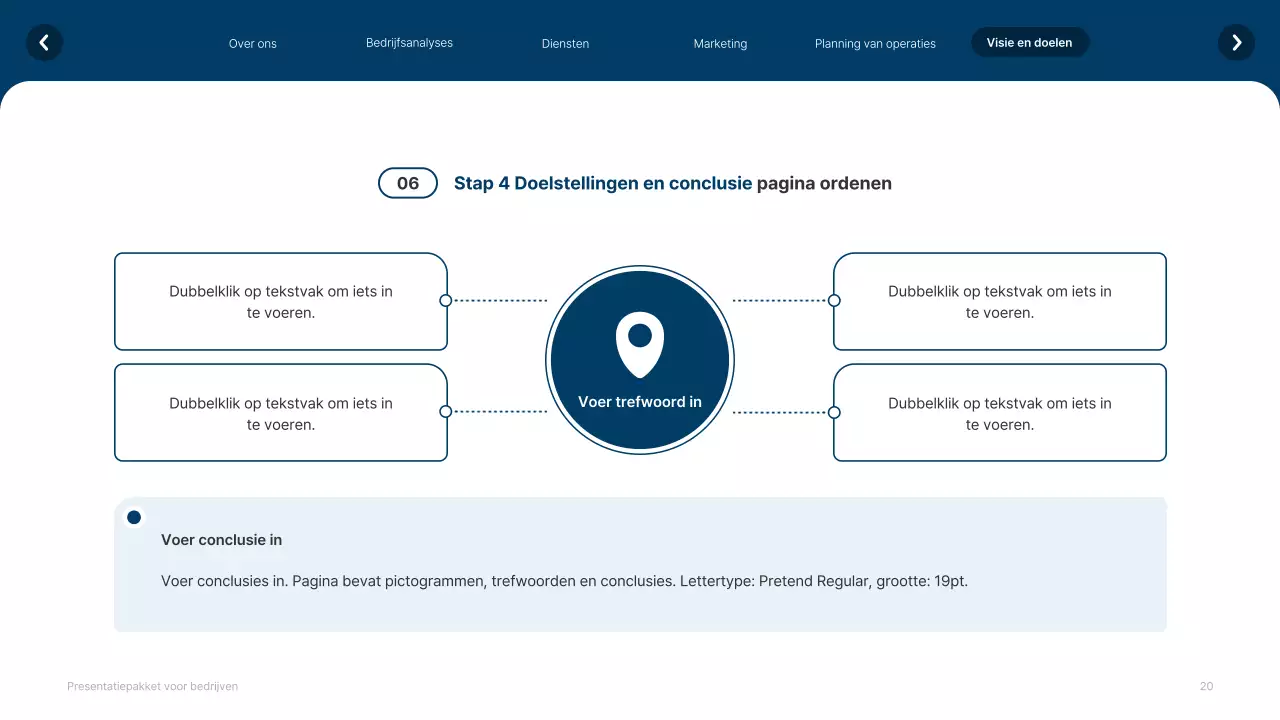Click the page number '20'
The image size is (1280, 720).
point(1206,686)
